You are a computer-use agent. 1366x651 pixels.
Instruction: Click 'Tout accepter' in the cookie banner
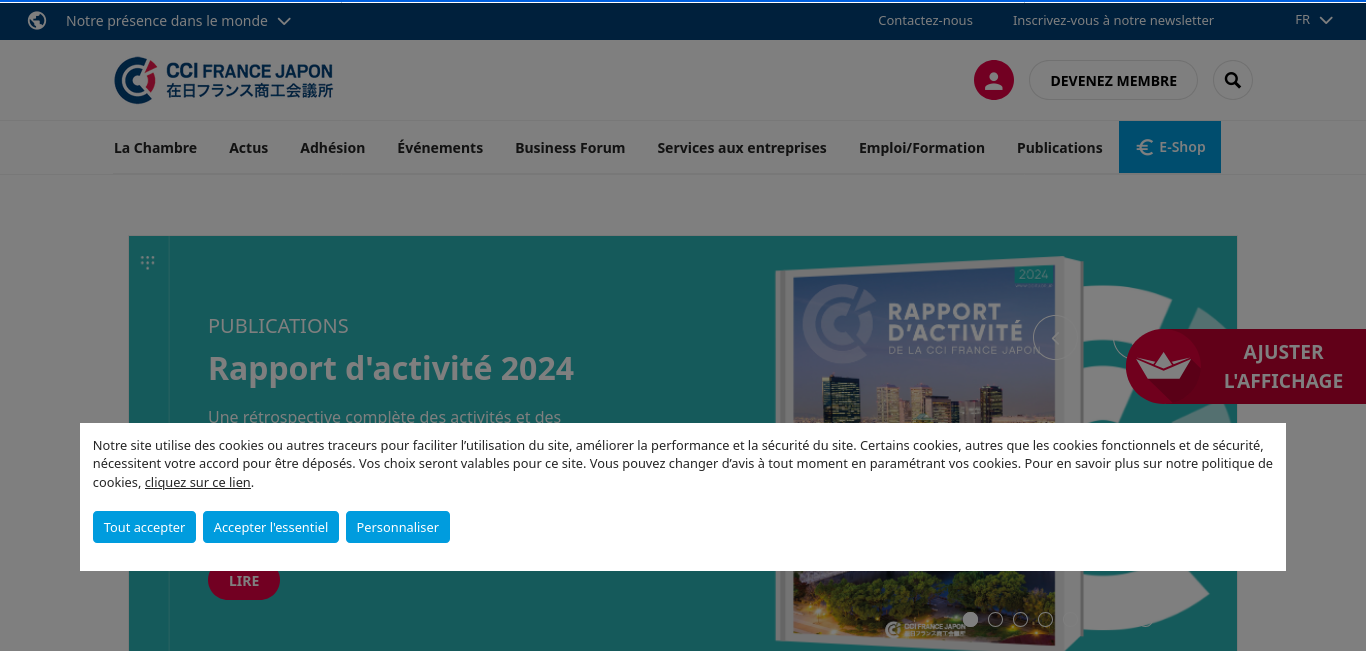click(x=144, y=527)
